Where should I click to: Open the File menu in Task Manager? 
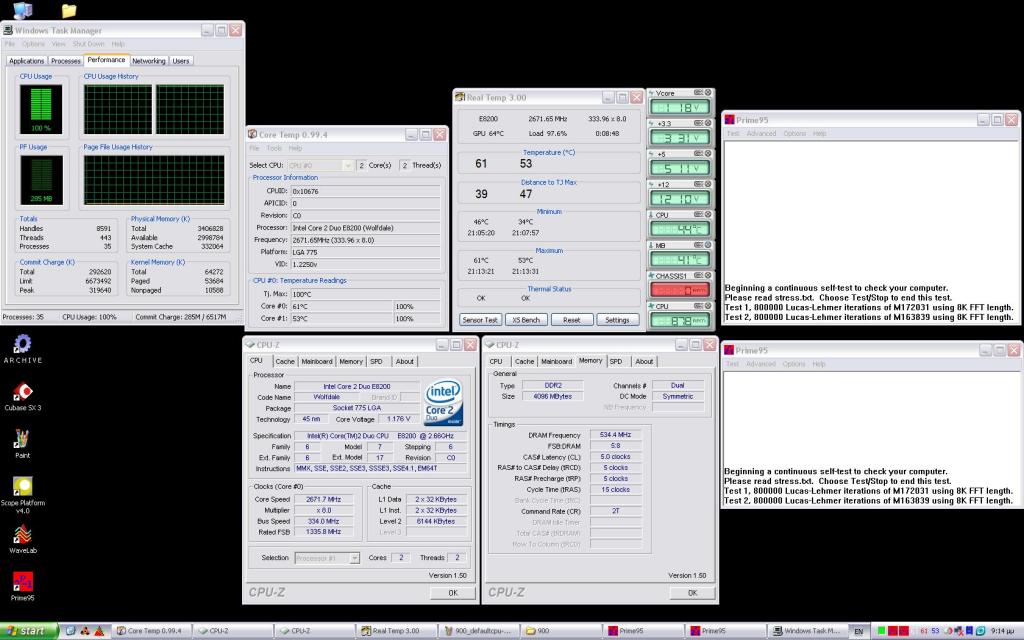pyautogui.click(x=10, y=44)
